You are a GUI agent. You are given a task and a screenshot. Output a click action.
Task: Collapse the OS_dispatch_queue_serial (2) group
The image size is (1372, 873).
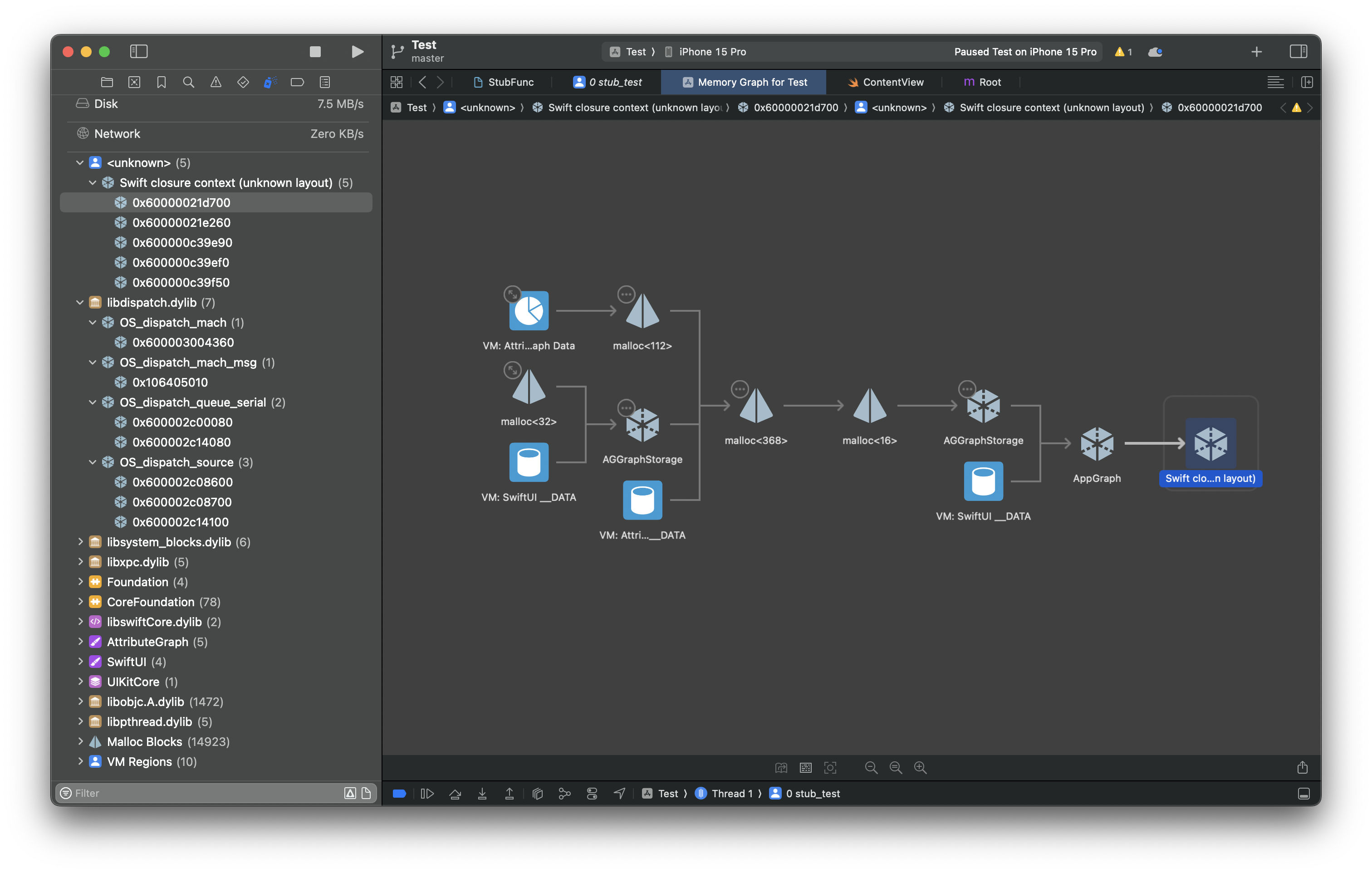point(92,402)
